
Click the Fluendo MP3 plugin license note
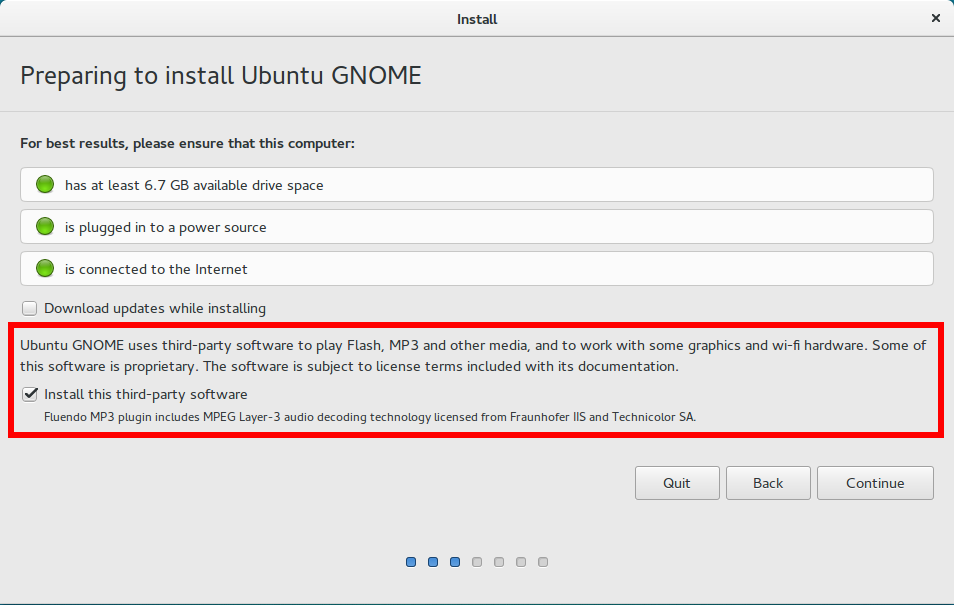[370, 417]
